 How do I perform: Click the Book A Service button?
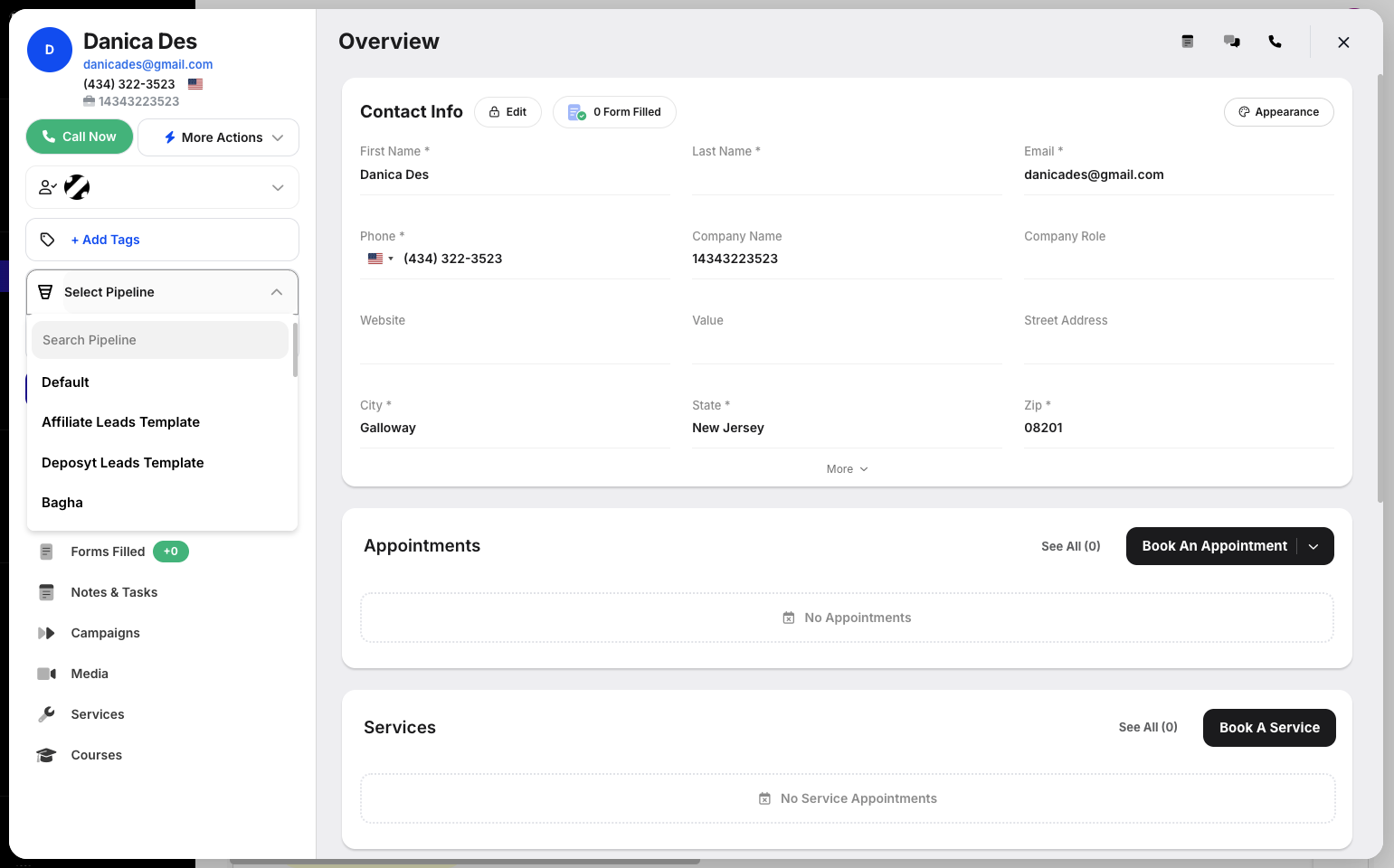pos(1269,728)
